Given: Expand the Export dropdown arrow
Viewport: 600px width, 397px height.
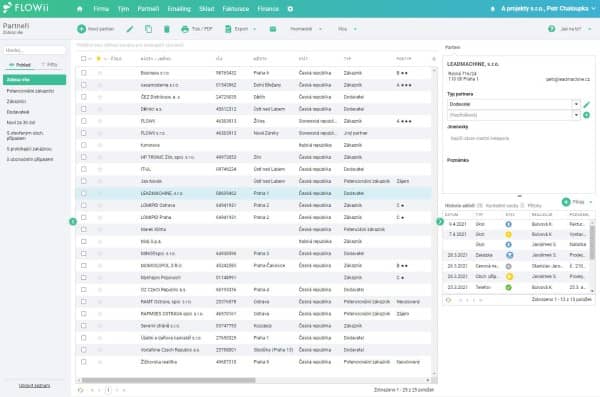Looking at the screenshot, I should (255, 29).
